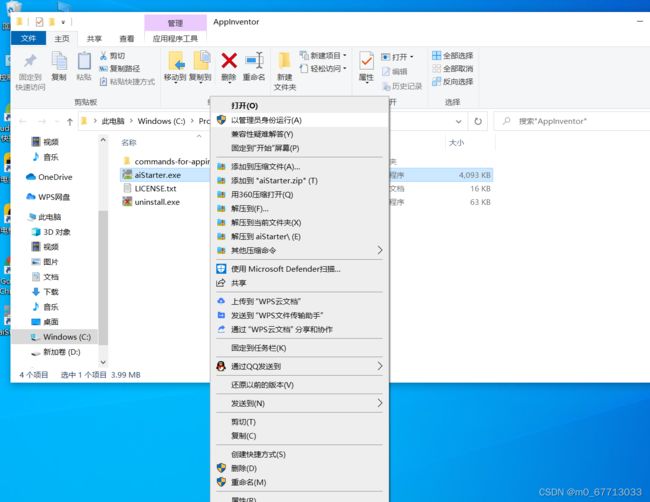Click Create shortcut (创建快捷方式)
This screenshot has width=650, height=502.
[x=299, y=454]
